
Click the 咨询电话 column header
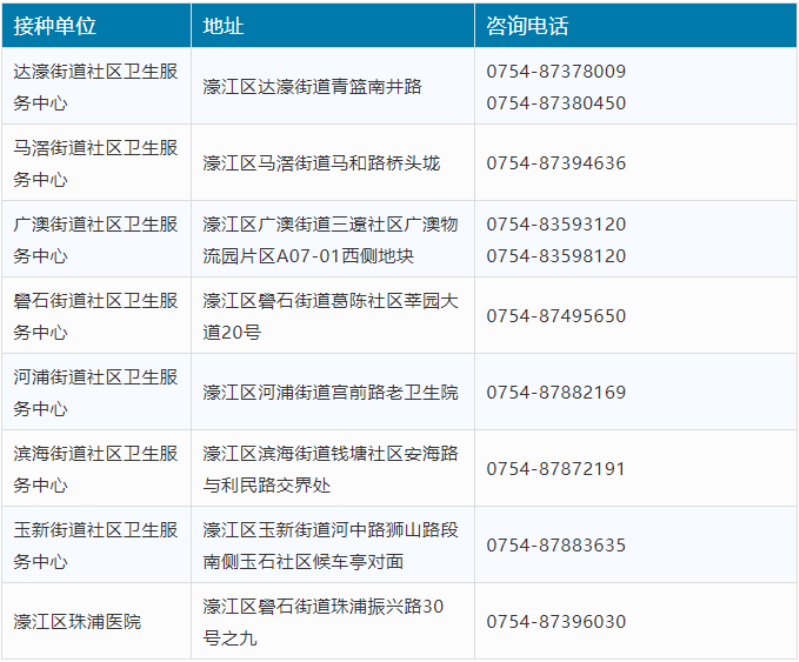527,26
